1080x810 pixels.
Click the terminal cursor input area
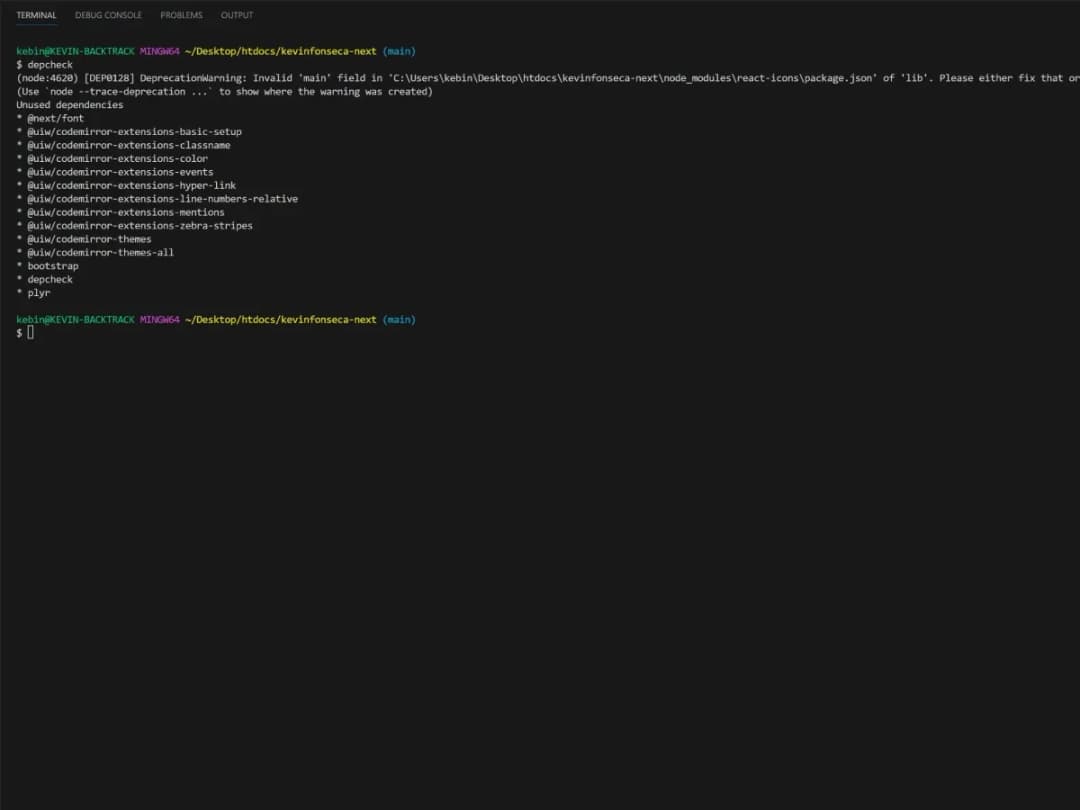30,332
